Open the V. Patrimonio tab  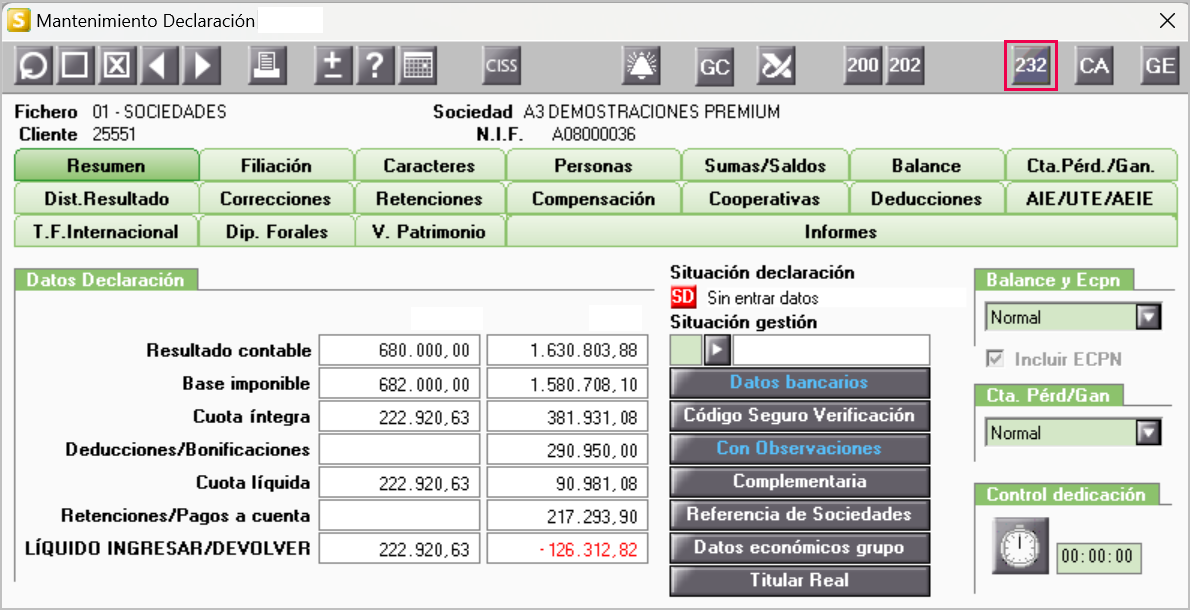pyautogui.click(x=430, y=231)
